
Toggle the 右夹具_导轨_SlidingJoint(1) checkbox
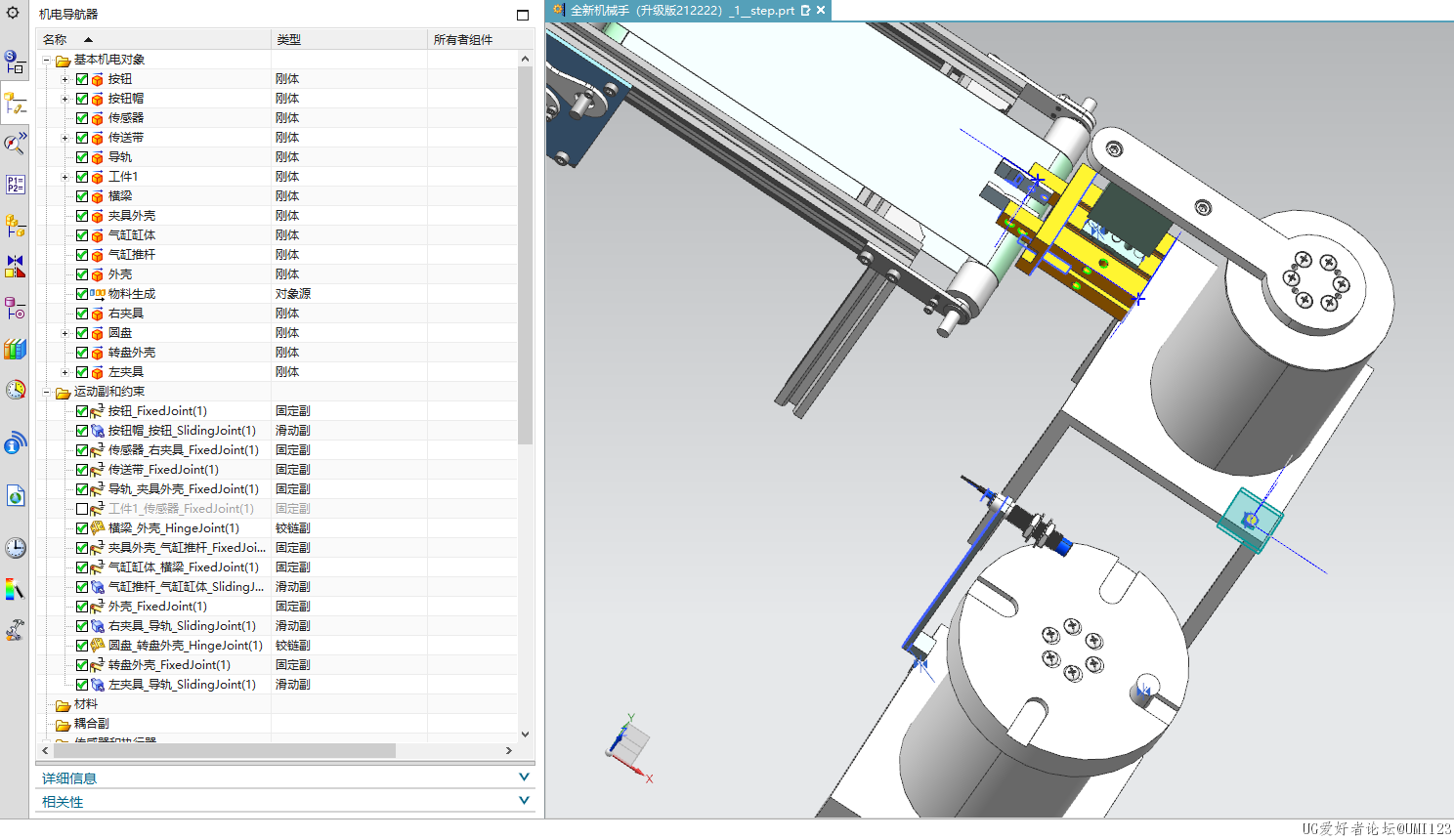(x=82, y=626)
